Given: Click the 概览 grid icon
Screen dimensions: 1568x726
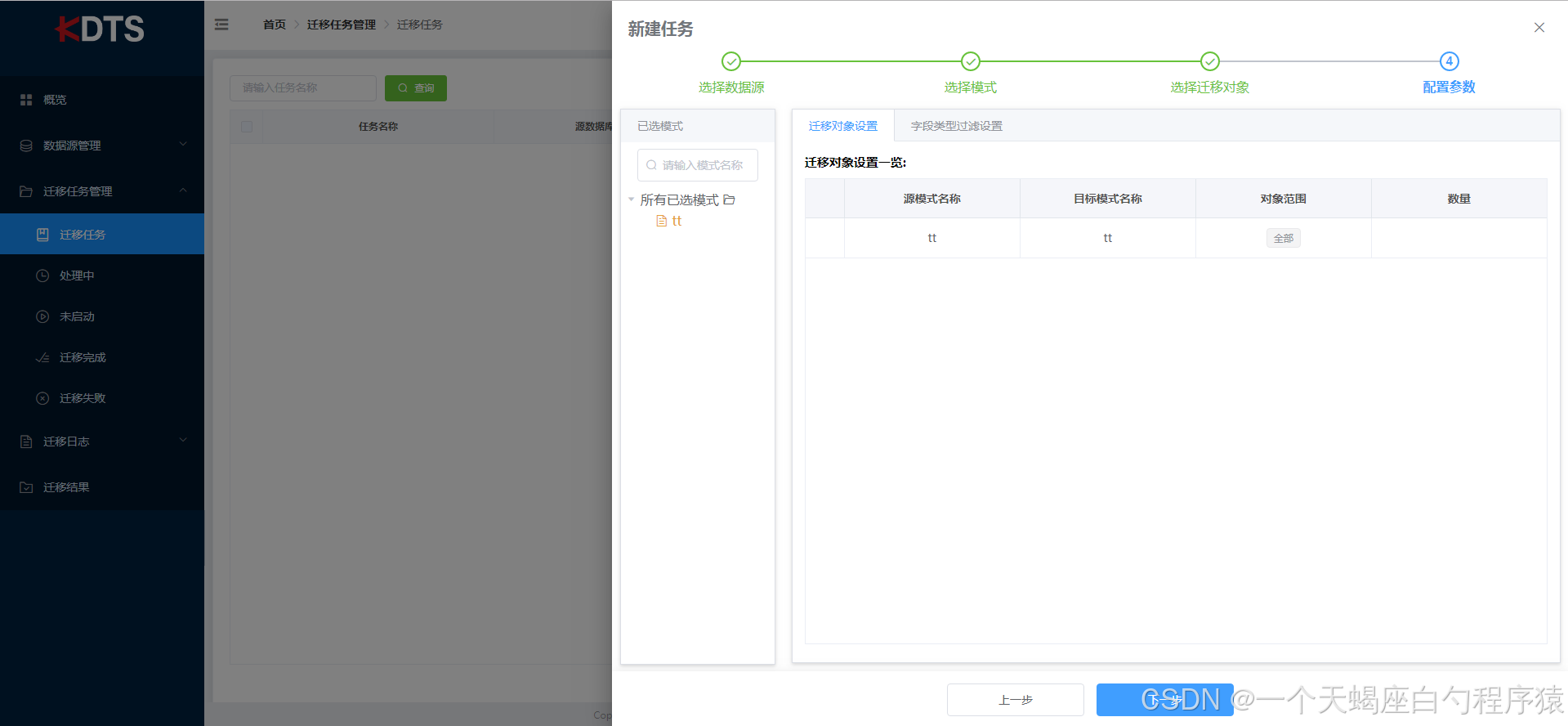Looking at the screenshot, I should pyautogui.click(x=26, y=100).
